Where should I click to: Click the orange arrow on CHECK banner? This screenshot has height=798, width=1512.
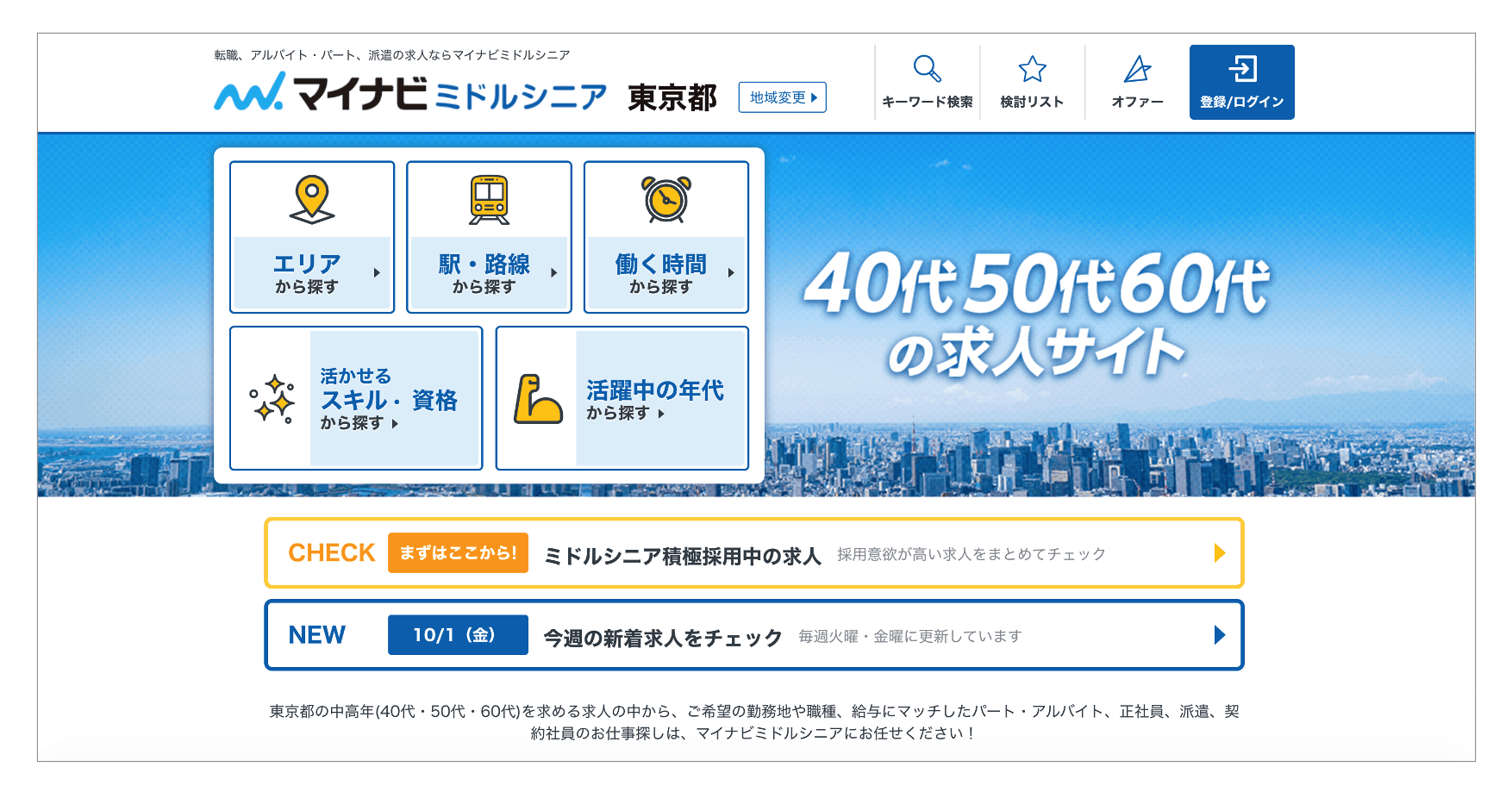pos(1220,552)
